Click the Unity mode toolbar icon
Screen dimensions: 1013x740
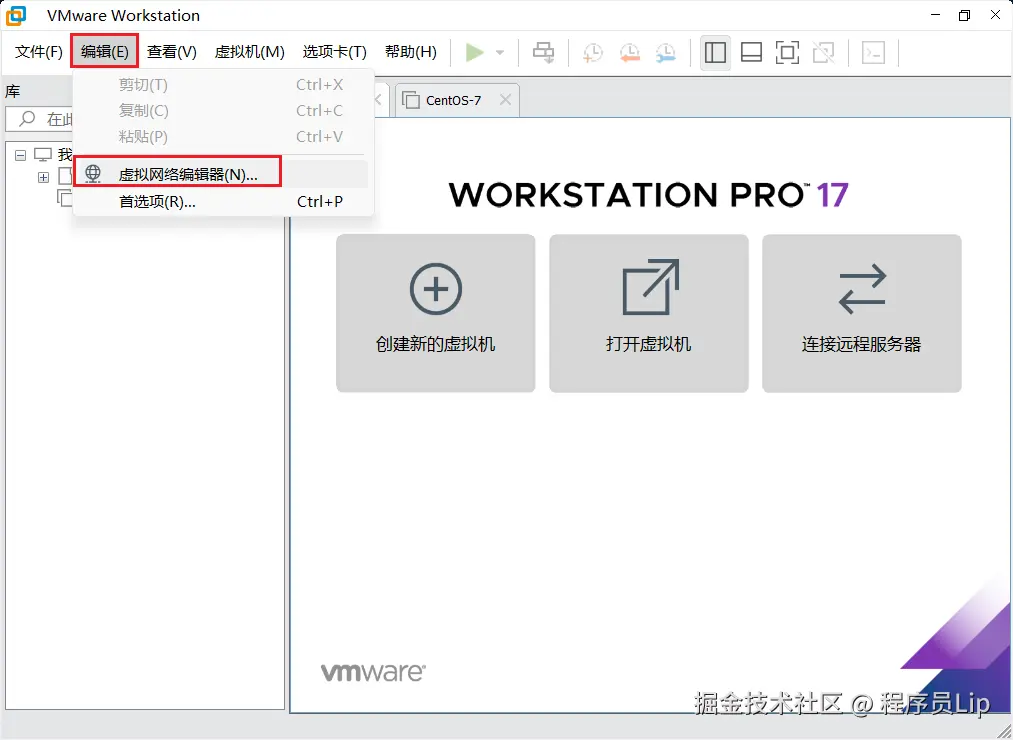point(823,52)
